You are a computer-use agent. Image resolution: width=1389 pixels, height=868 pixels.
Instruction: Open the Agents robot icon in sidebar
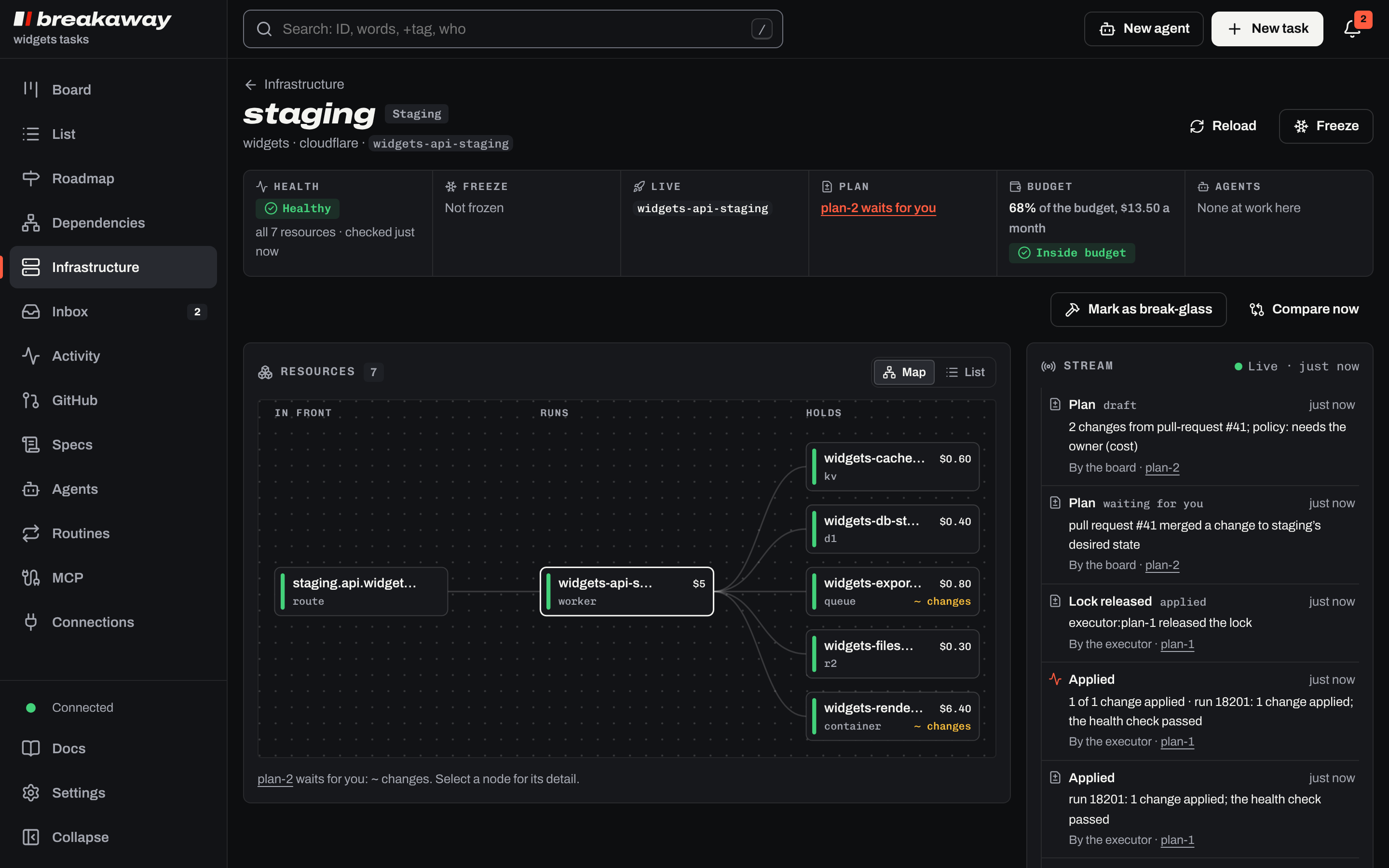pos(30,489)
